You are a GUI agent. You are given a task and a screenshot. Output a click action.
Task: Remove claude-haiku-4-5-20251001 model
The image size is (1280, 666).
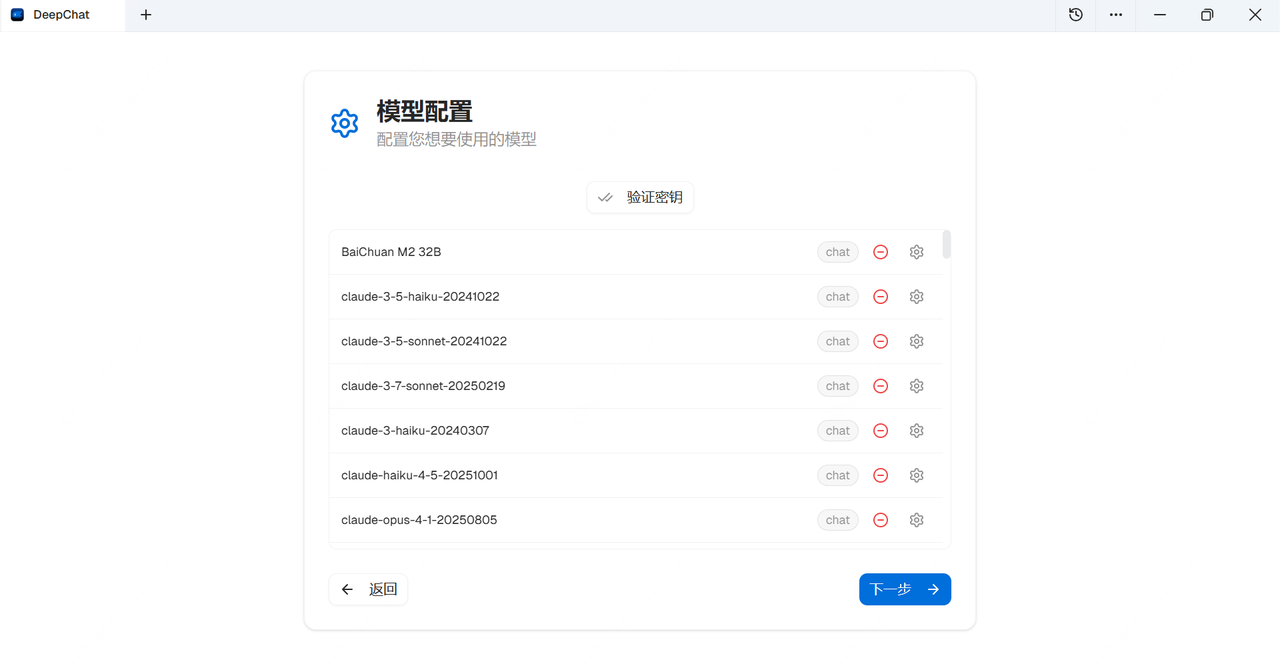880,475
